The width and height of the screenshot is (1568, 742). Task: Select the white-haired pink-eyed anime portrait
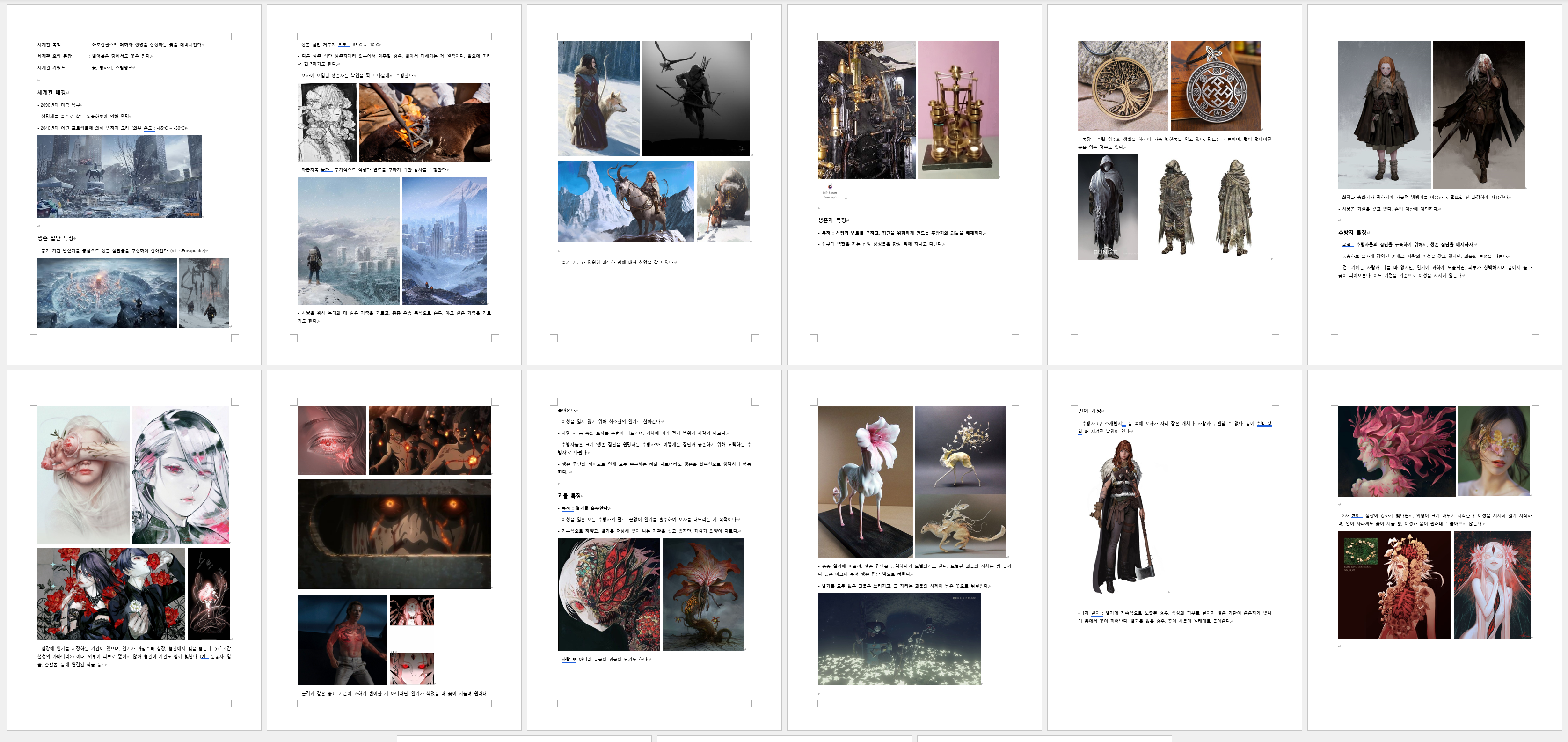coord(181,475)
